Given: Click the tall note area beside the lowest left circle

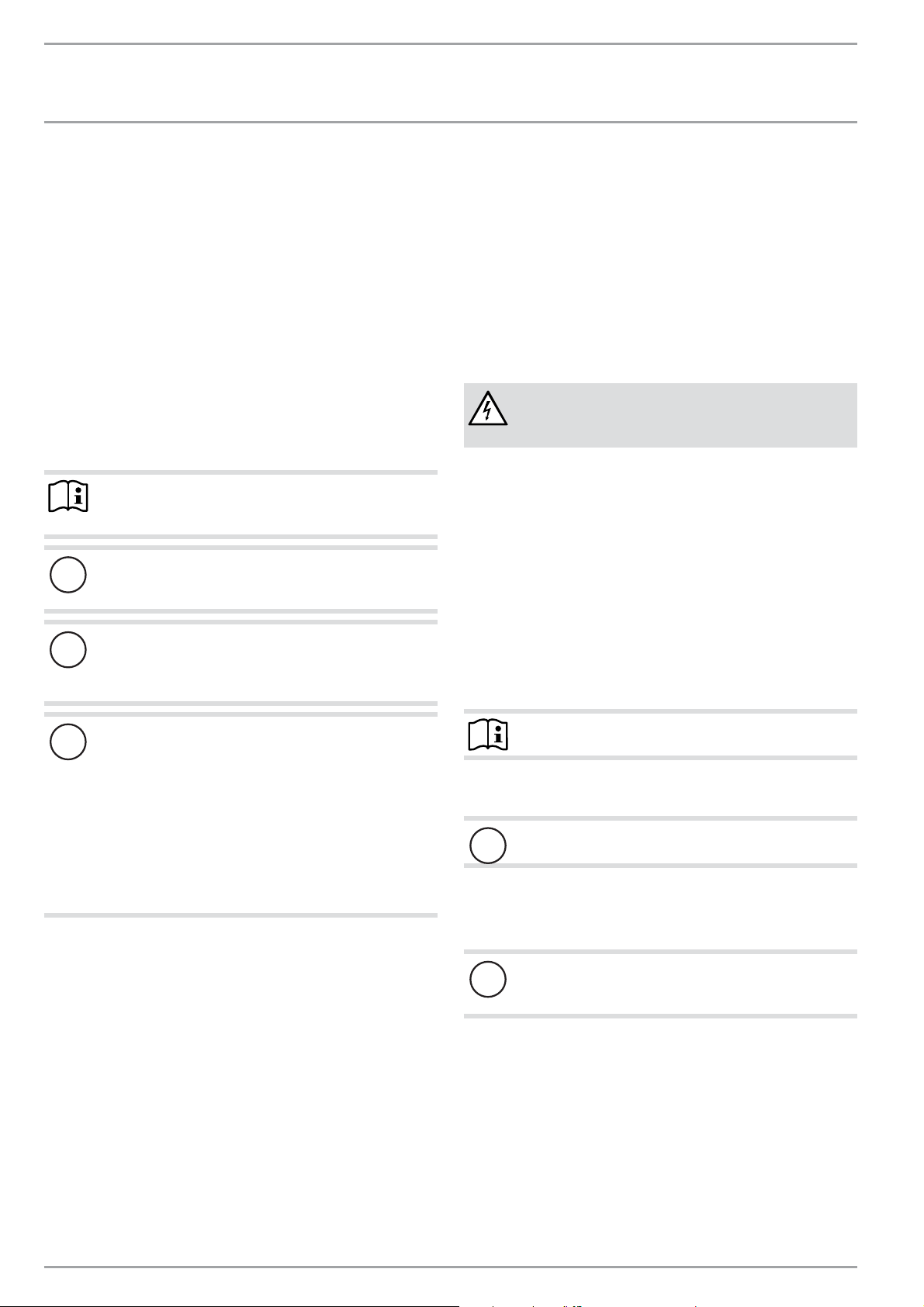Looking at the screenshot, I should tap(264, 814).
